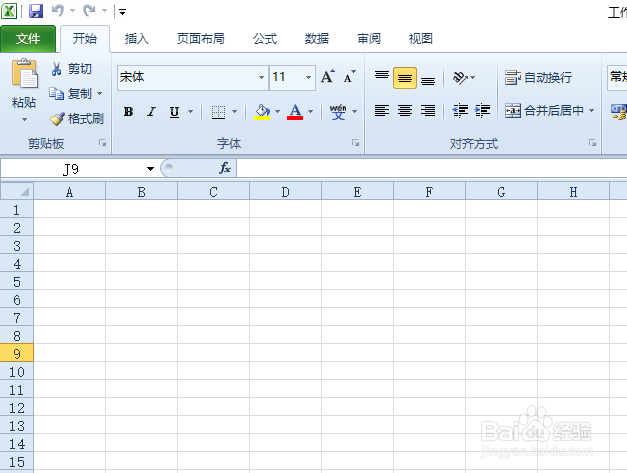This screenshot has width=627, height=473.
Task: Click the Redo arrow icon
Action: tap(89, 11)
